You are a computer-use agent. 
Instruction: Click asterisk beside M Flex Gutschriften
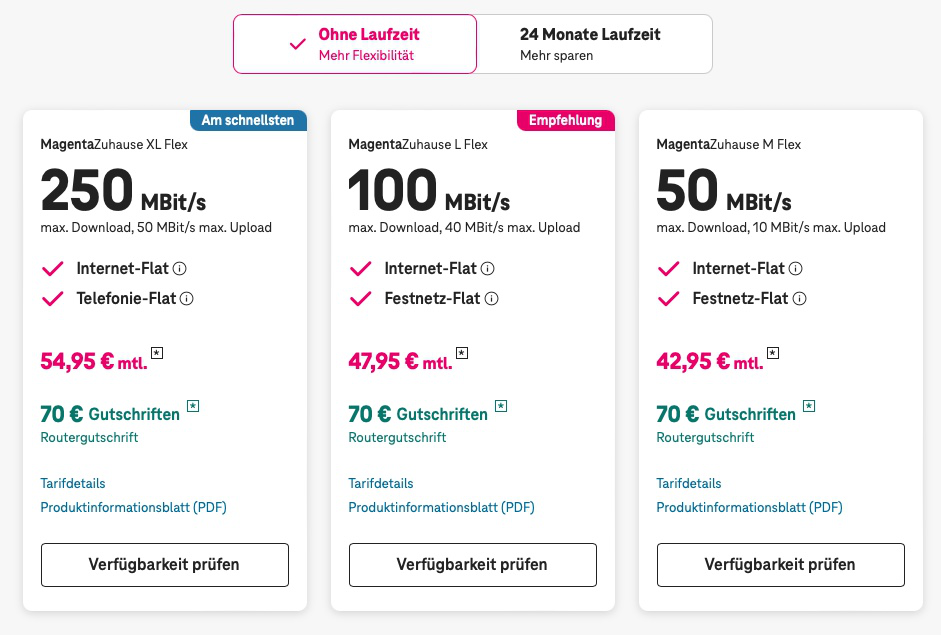point(809,406)
